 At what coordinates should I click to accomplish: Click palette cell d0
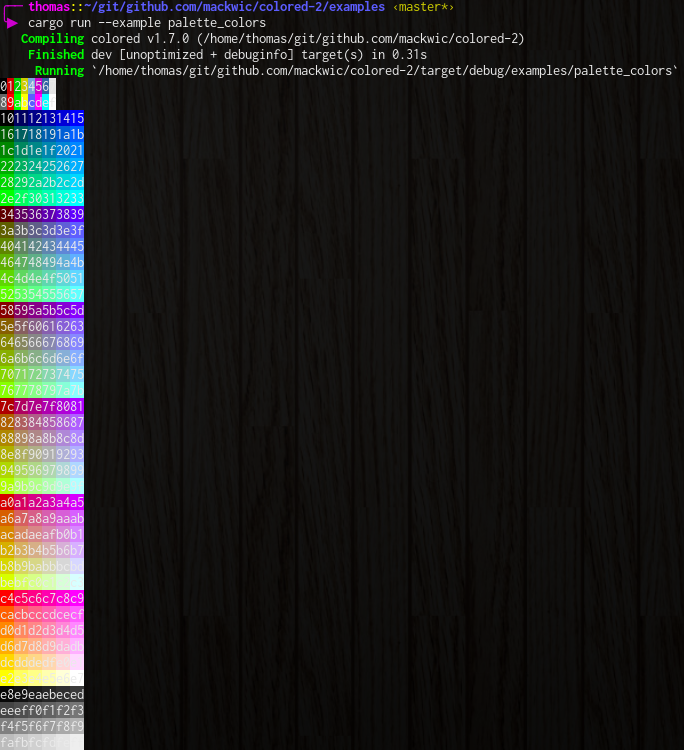[7, 630]
